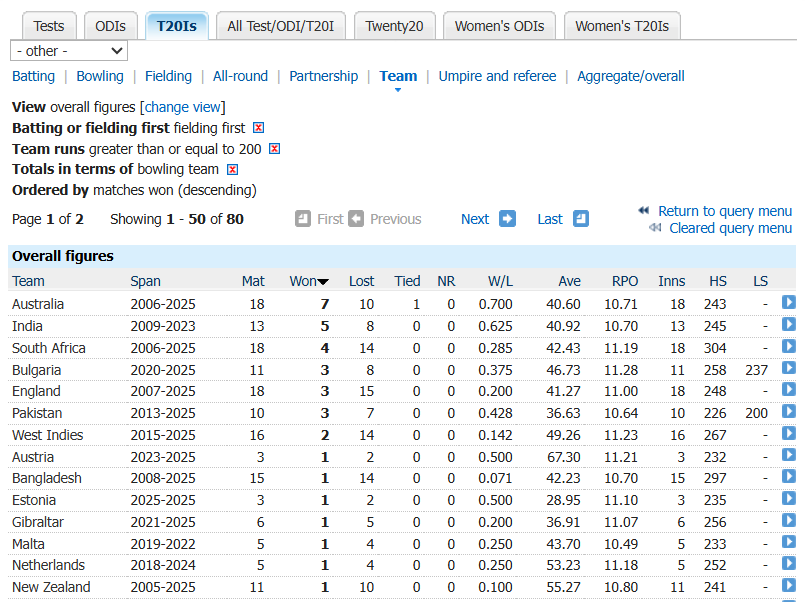Viewport: 805px width, 602px height.
Task: Open the Return to query menu link
Action: click(x=725, y=211)
